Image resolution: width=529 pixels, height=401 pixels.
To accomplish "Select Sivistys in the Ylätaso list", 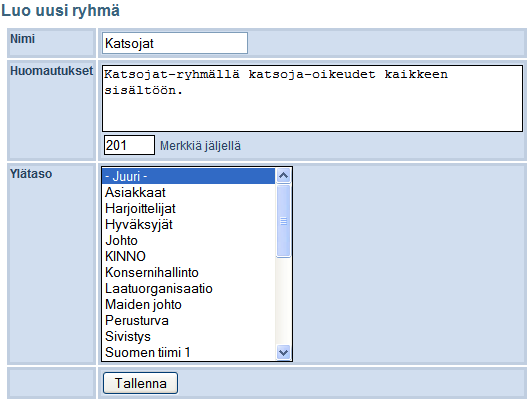I will tap(189, 336).
